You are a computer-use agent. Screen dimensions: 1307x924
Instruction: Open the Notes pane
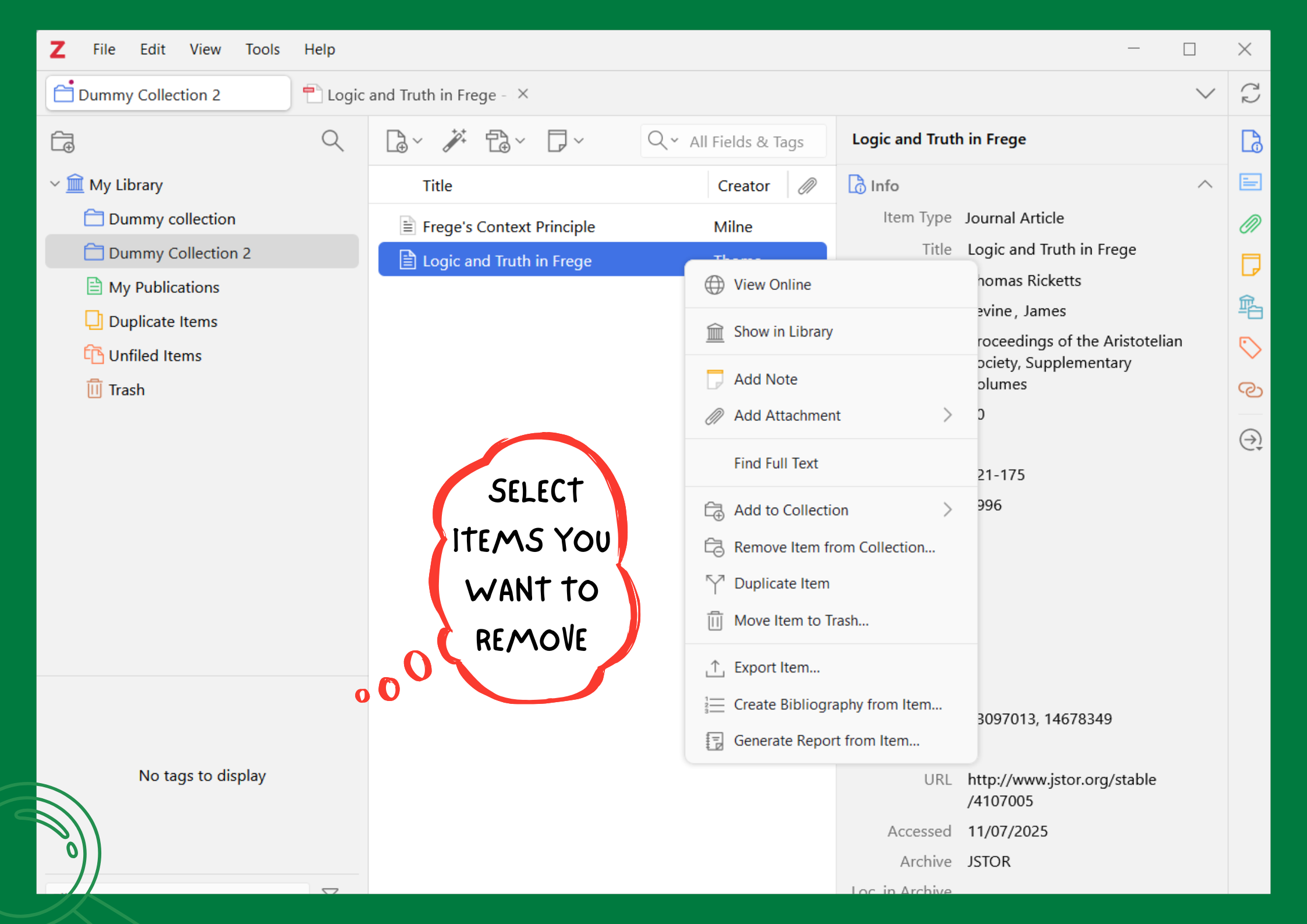point(1251,264)
